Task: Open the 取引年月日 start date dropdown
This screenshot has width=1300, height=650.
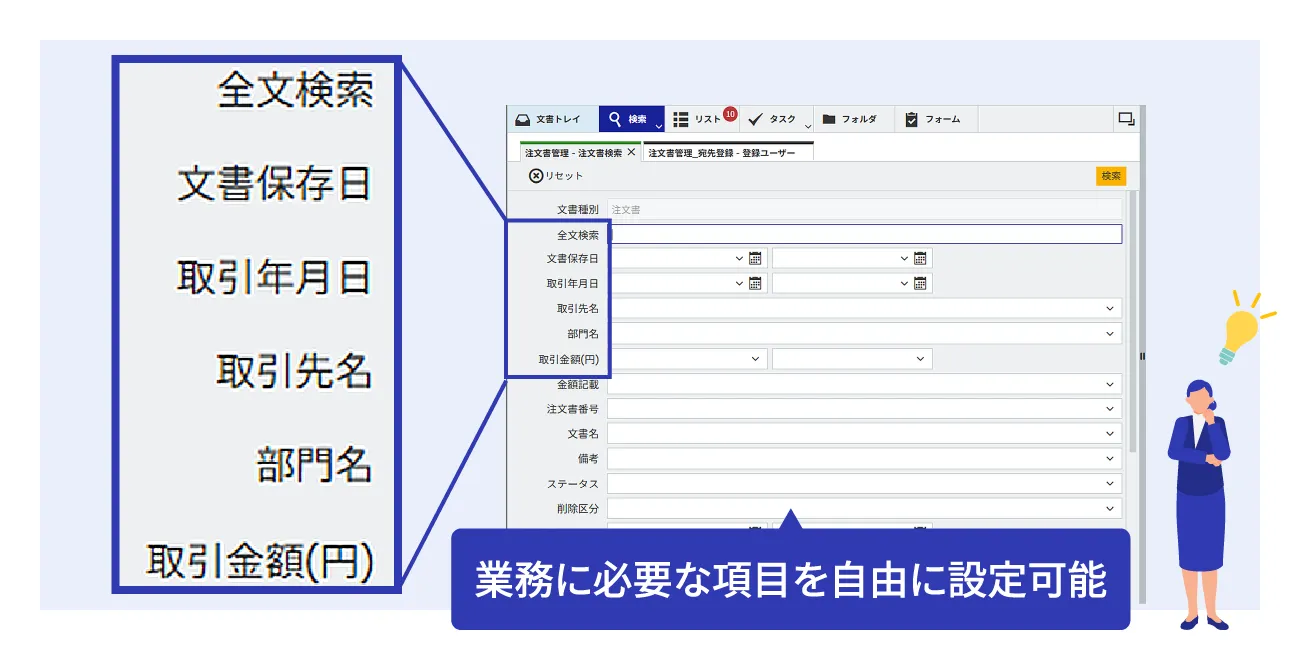Action: coord(739,283)
